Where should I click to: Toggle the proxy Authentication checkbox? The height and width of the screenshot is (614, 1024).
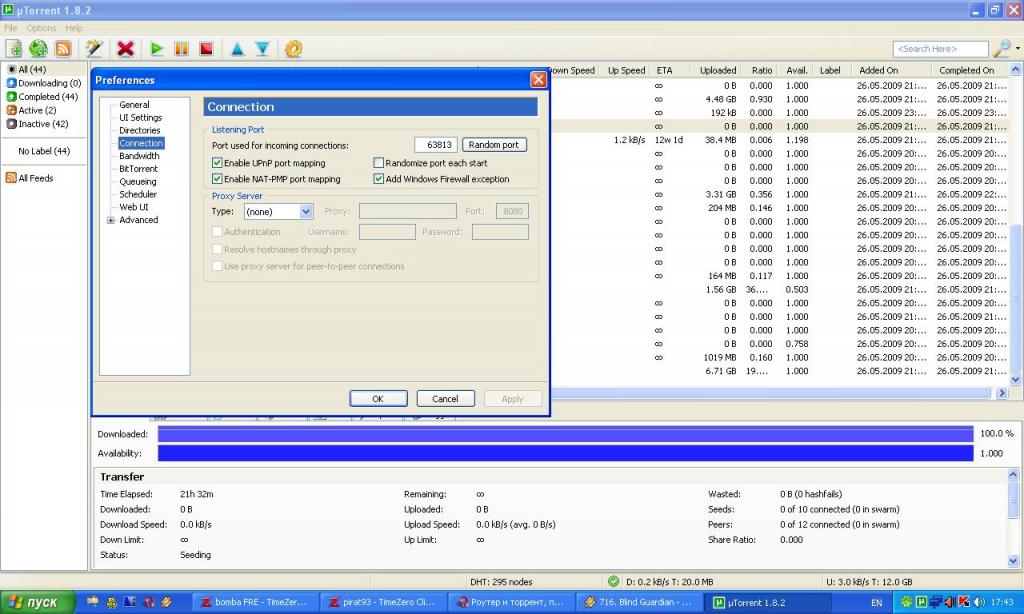point(217,232)
